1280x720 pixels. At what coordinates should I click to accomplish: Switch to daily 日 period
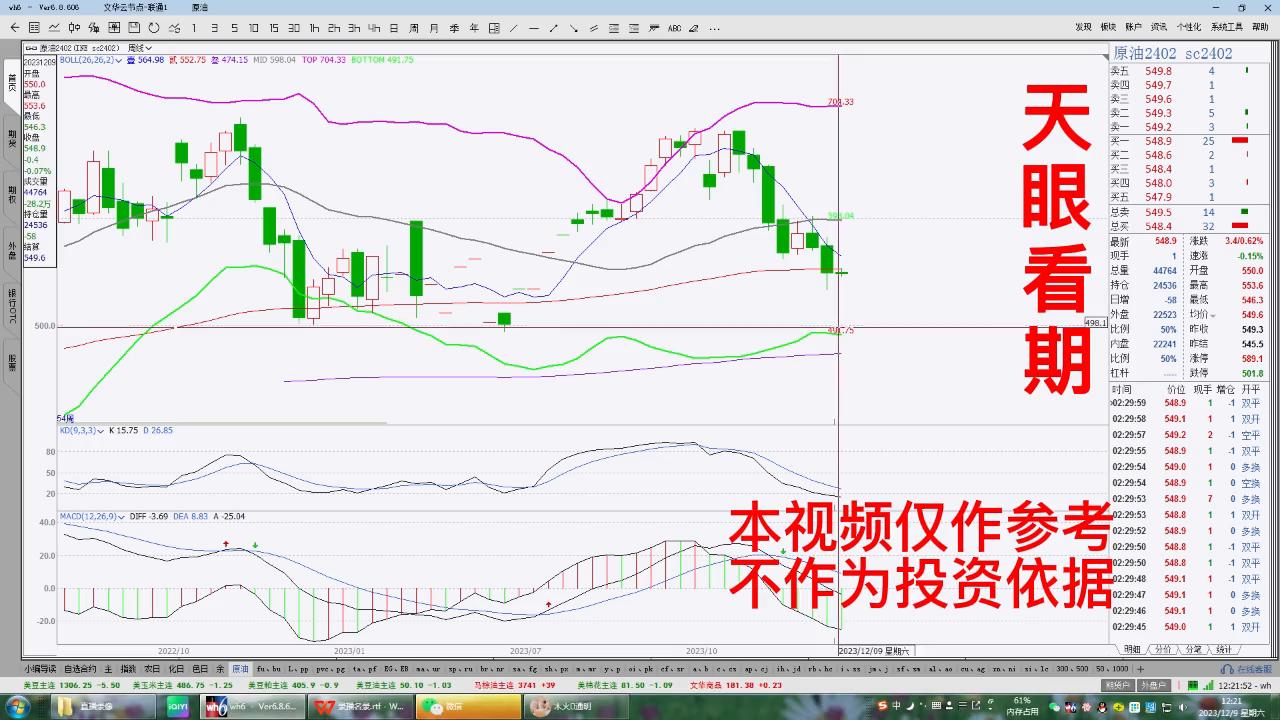click(394, 28)
